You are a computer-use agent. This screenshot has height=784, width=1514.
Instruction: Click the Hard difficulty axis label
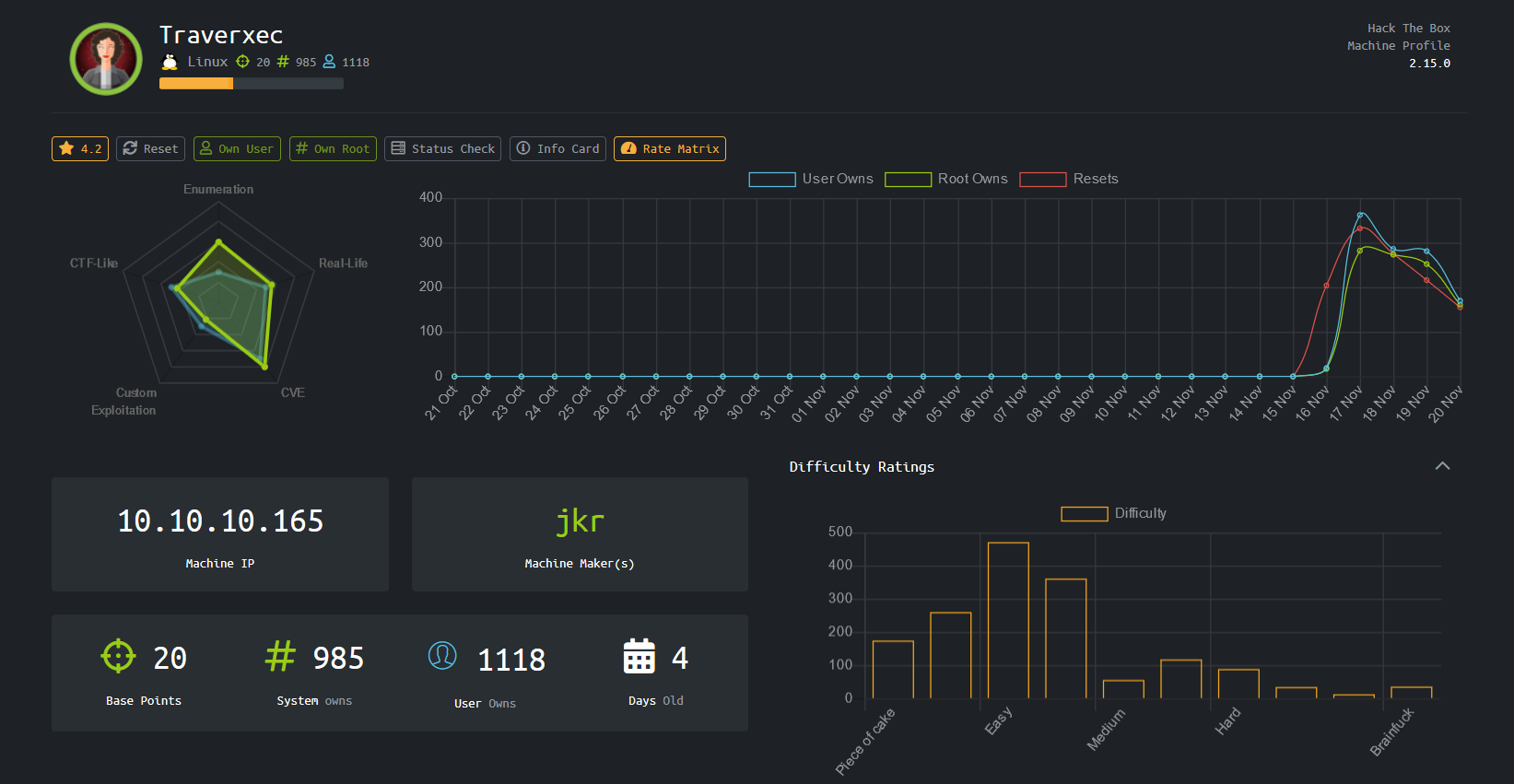coord(1228,720)
